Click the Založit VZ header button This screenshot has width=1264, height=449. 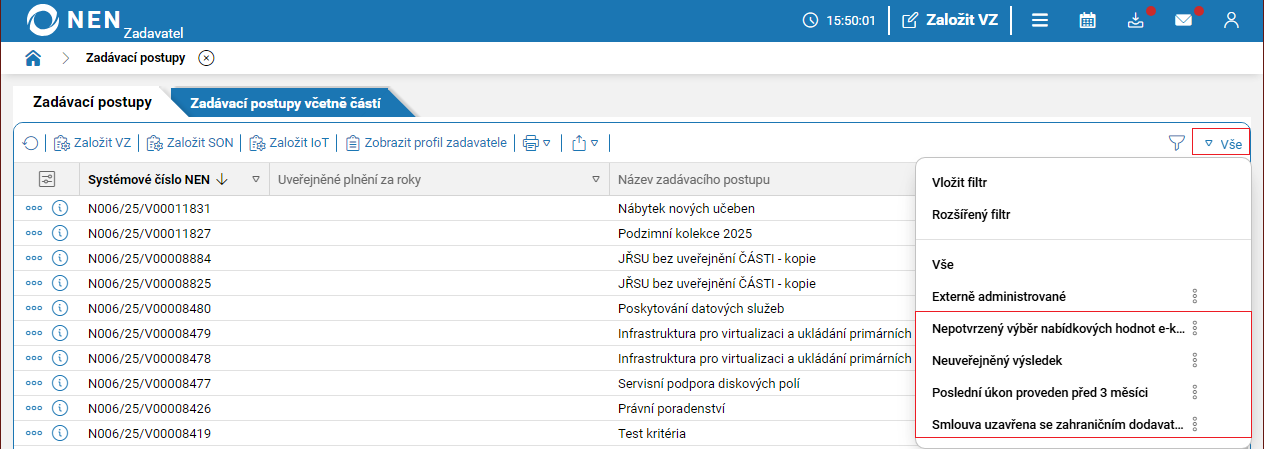951,20
